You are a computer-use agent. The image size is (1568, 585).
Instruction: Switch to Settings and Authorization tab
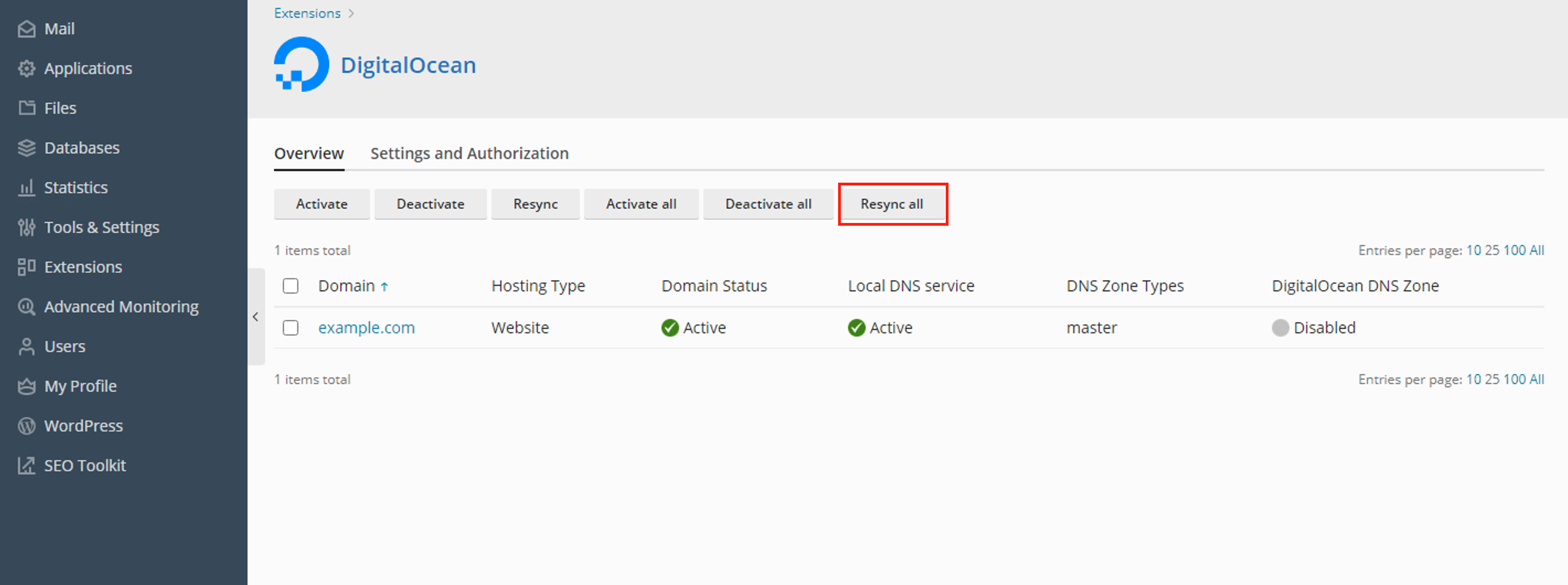coord(469,153)
